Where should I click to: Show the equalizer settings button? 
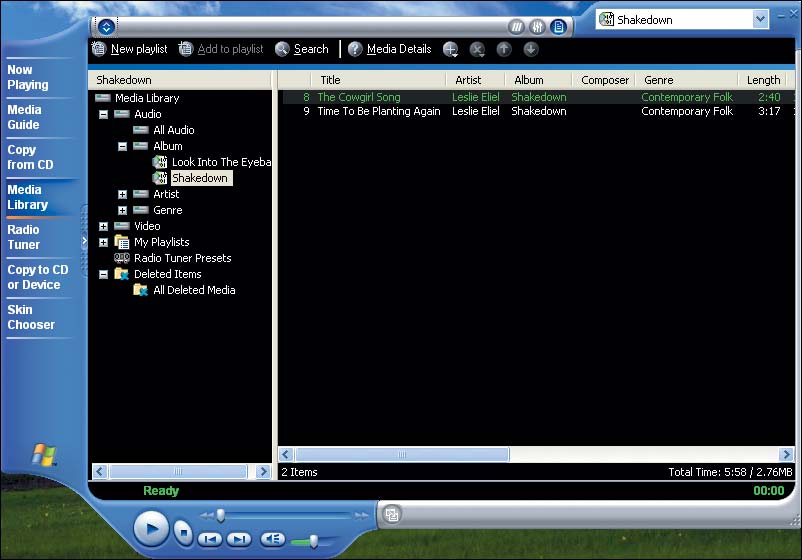[537, 27]
